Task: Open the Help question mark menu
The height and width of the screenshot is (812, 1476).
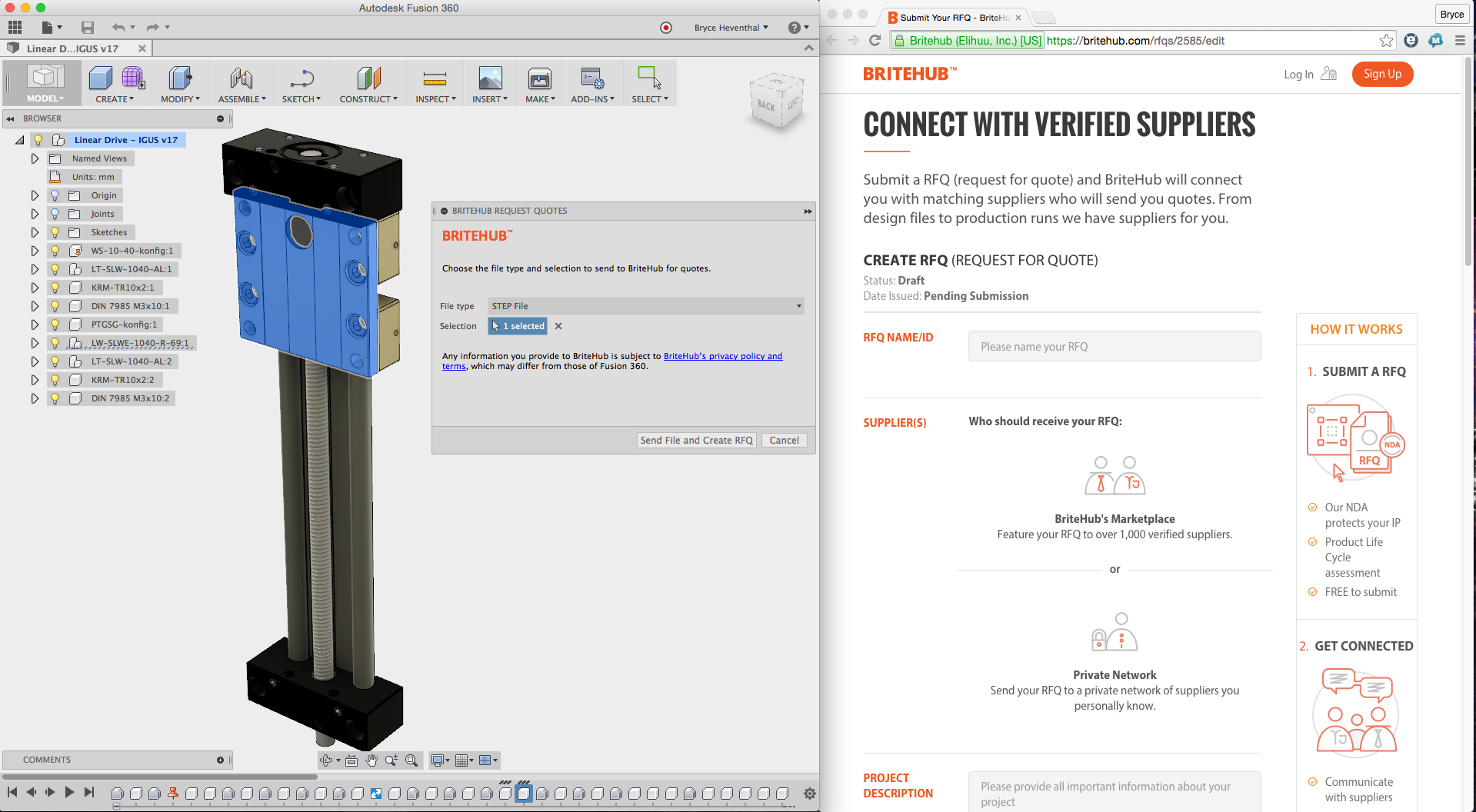Action: (798, 28)
